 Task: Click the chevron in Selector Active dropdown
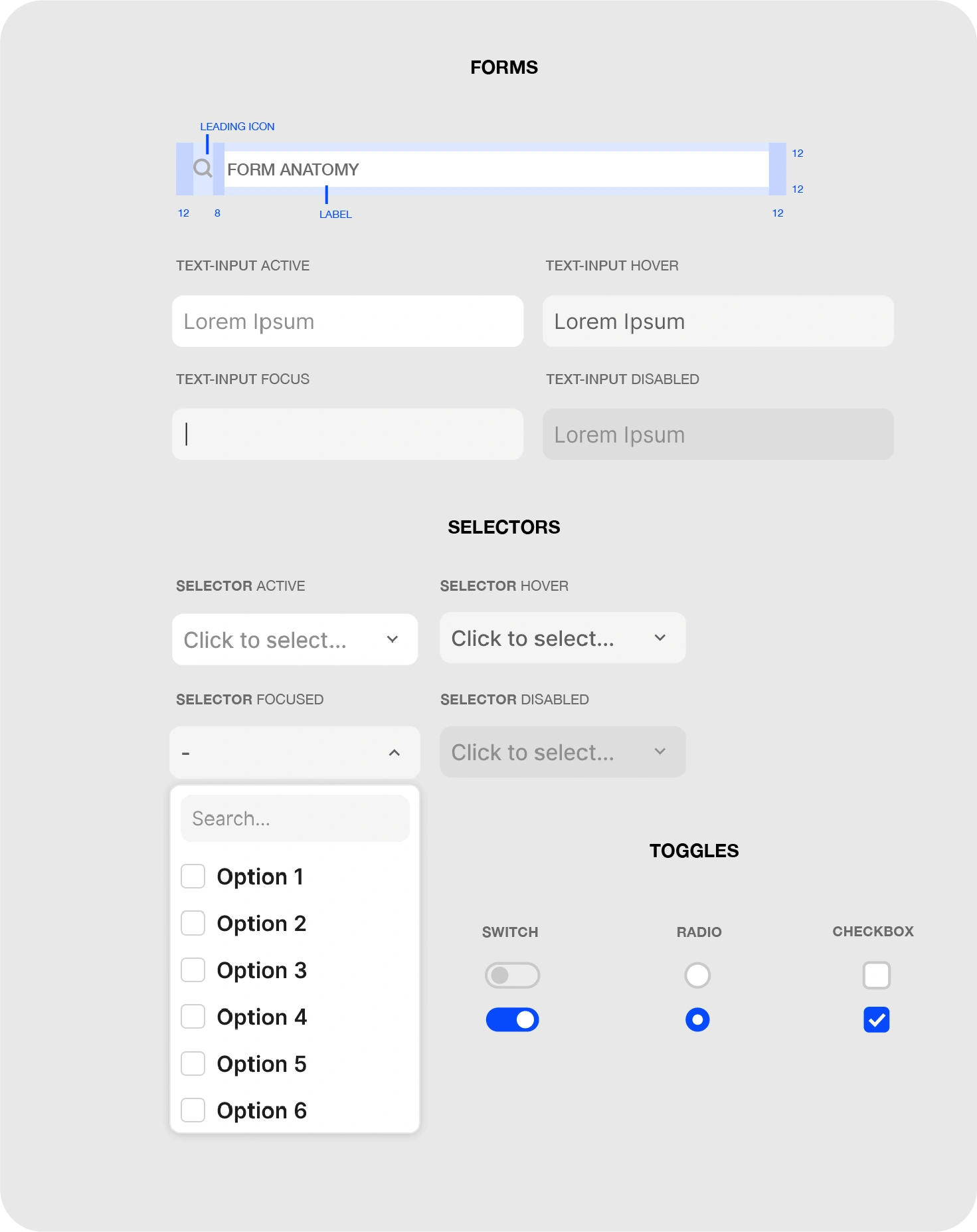[x=393, y=639]
